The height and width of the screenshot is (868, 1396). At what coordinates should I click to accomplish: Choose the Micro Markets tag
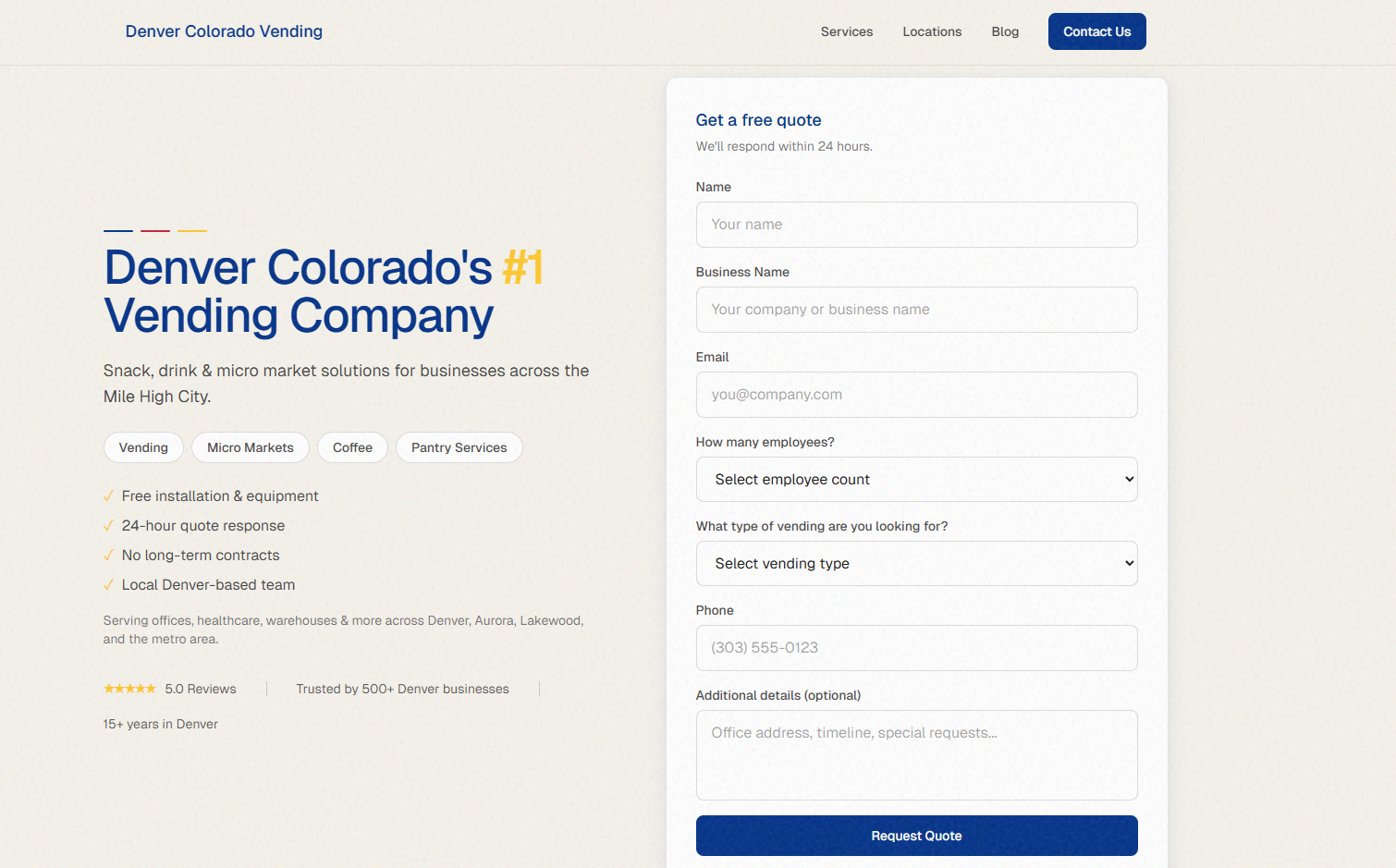(x=251, y=447)
